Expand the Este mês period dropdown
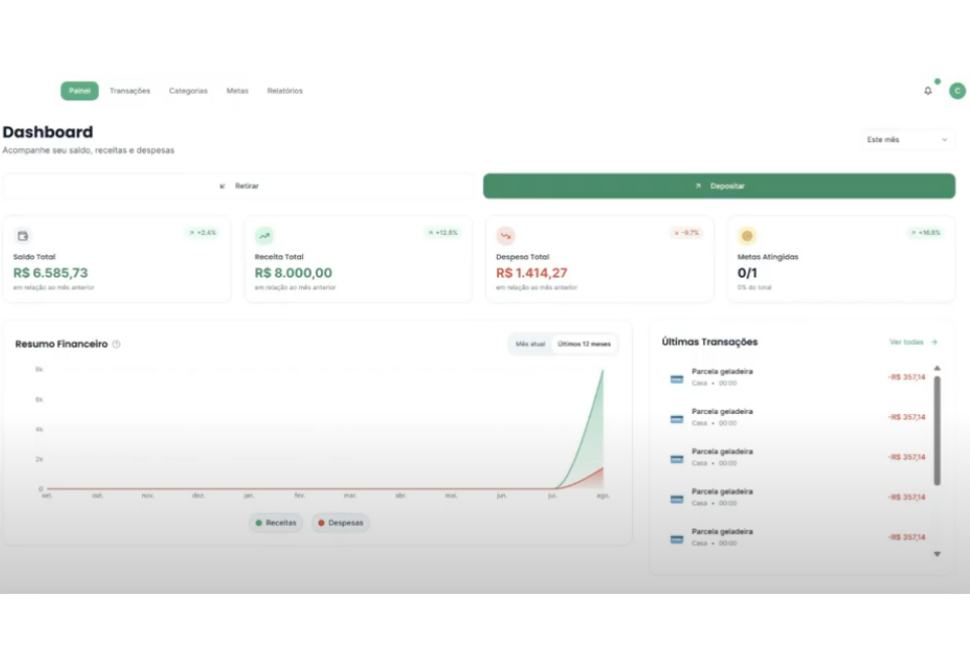 pyautogui.click(x=906, y=140)
